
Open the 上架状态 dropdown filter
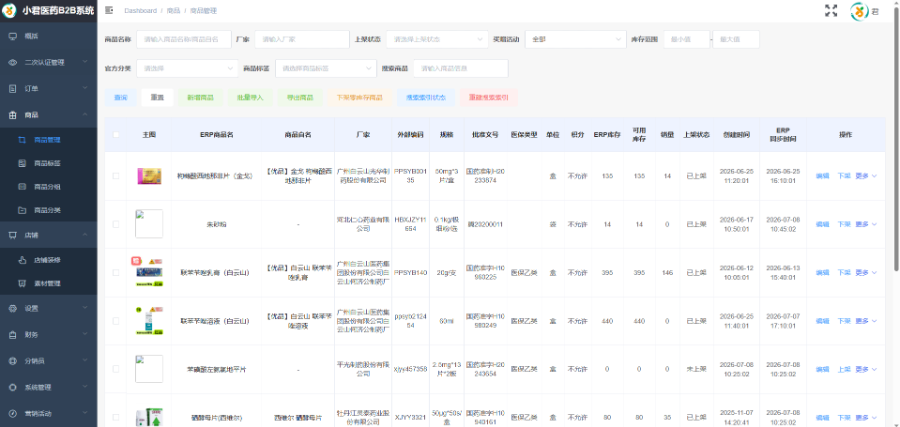[x=437, y=39]
